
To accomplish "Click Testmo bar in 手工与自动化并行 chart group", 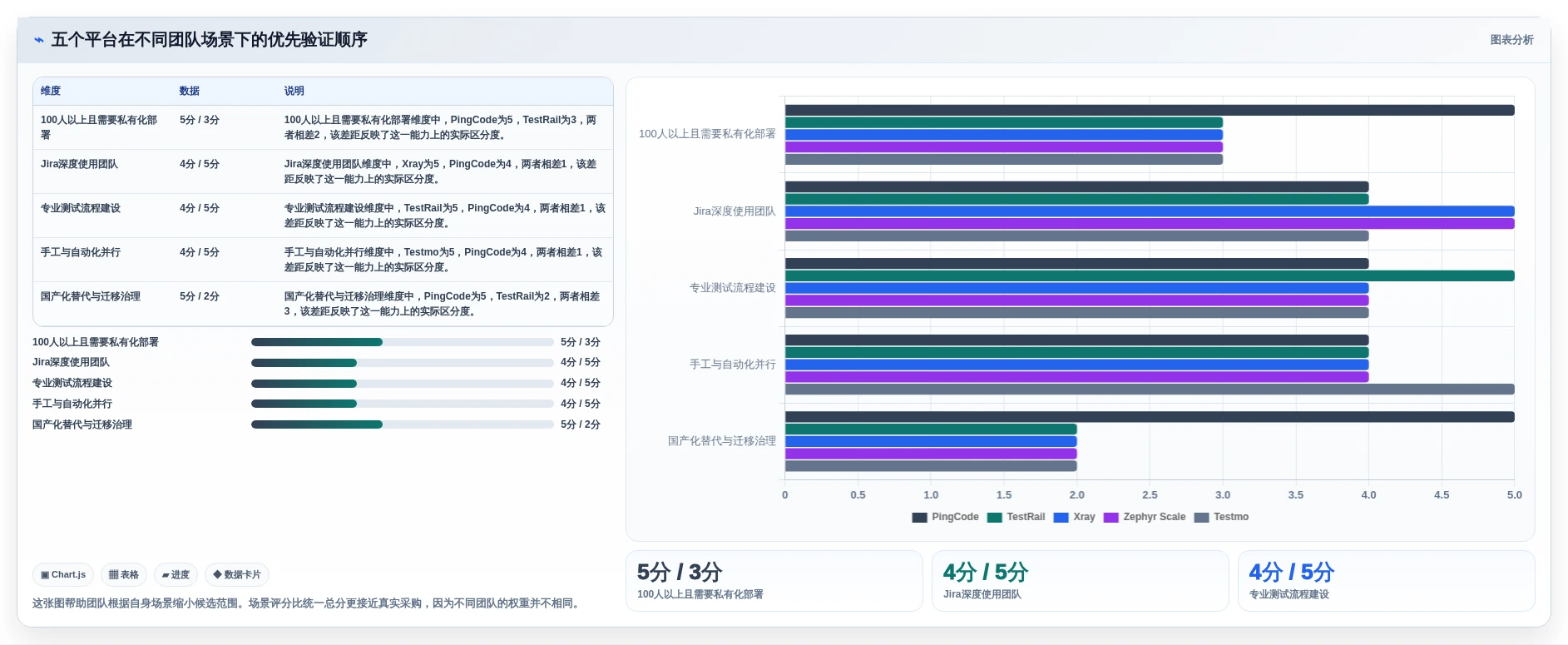I will (1150, 389).
